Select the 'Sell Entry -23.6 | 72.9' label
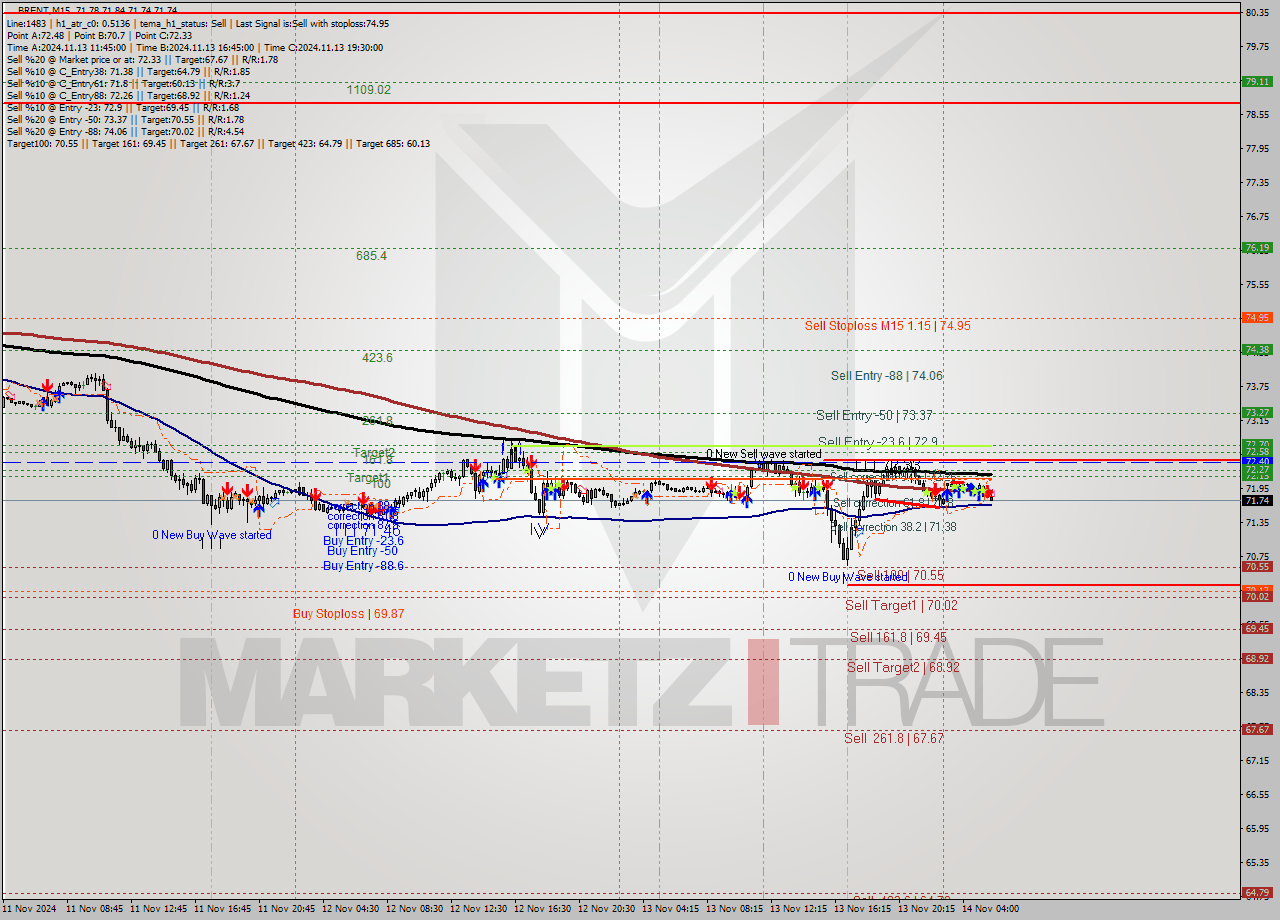The height and width of the screenshot is (920, 1280). click(x=877, y=442)
